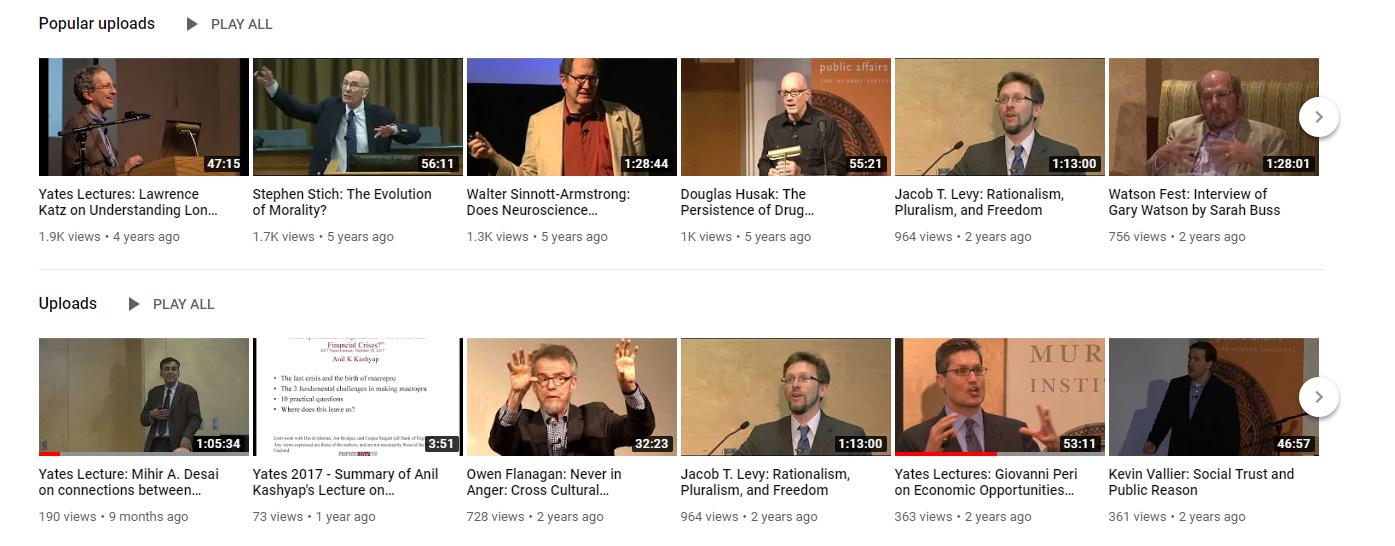Play all Popular uploads videos
Screen dimensions: 1395x546
[x=229, y=24]
